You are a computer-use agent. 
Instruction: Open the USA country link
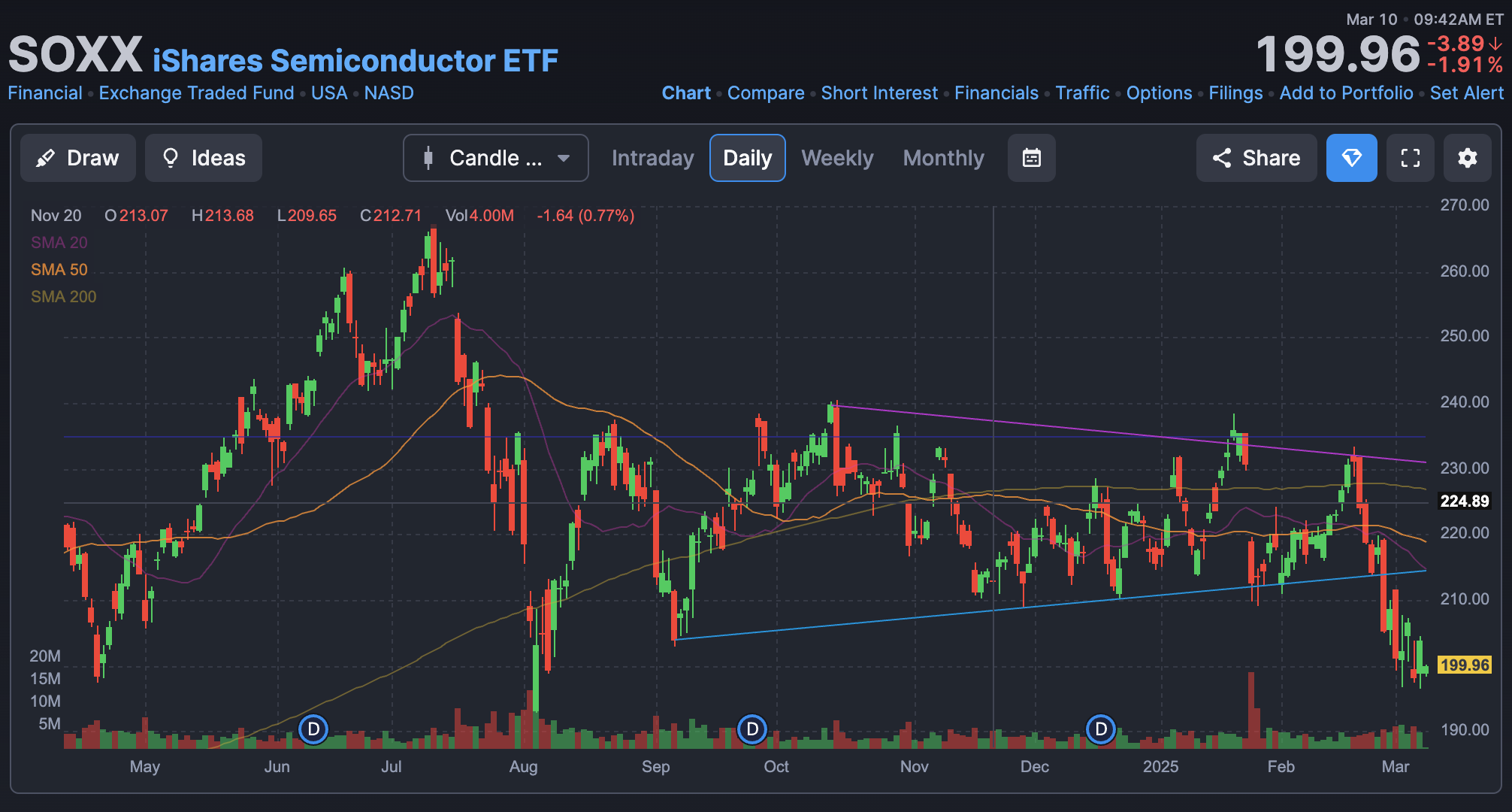coord(329,92)
